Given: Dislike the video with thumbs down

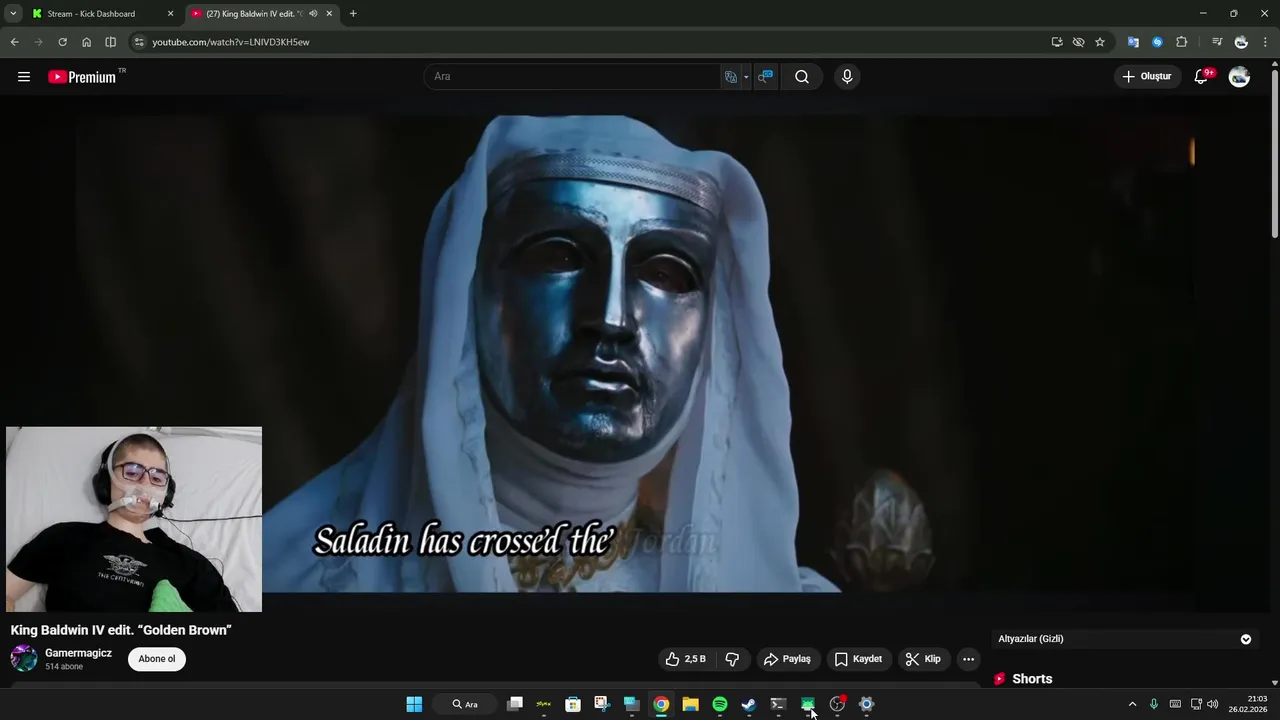Looking at the screenshot, I should (732, 659).
